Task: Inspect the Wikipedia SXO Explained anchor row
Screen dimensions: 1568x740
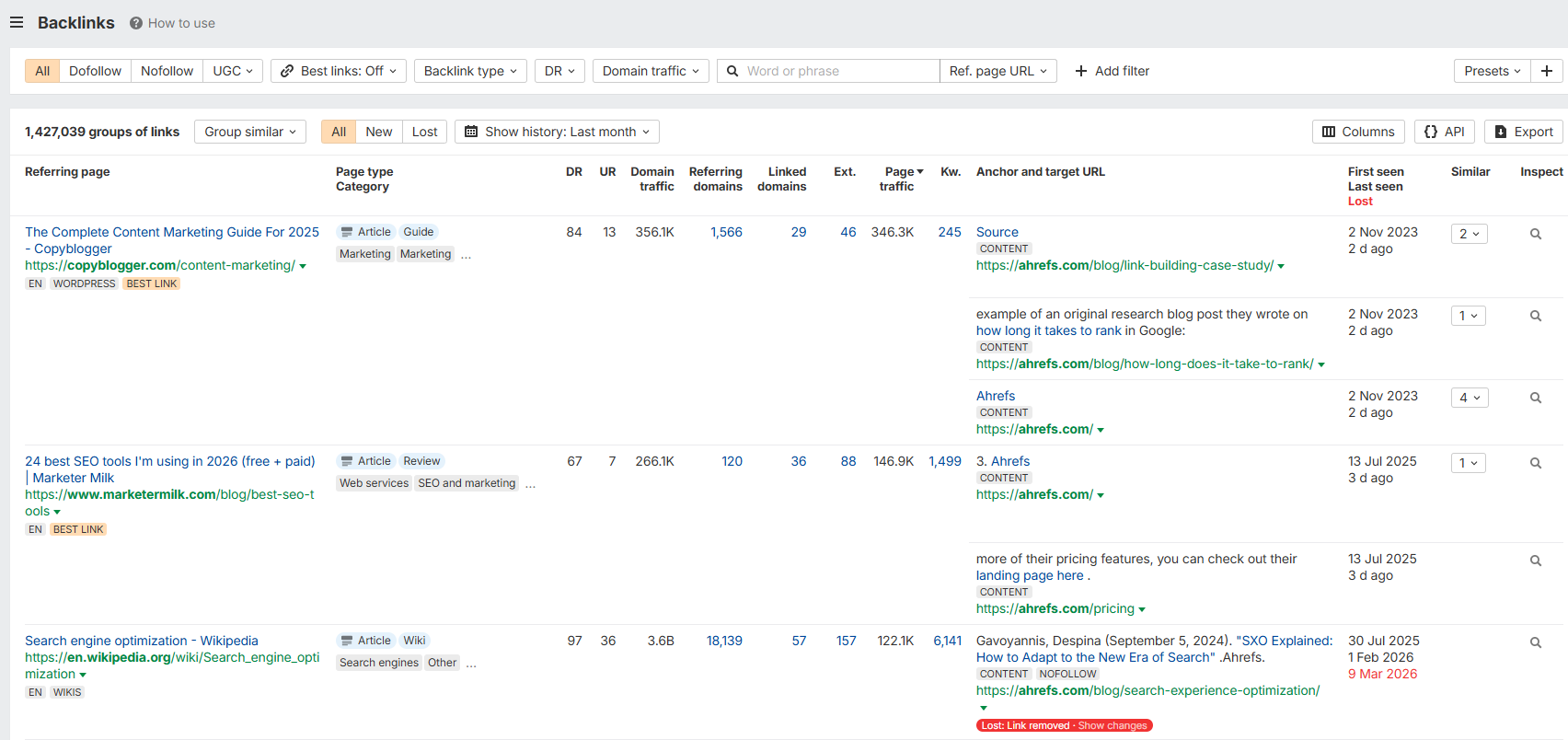Action: pos(1536,642)
